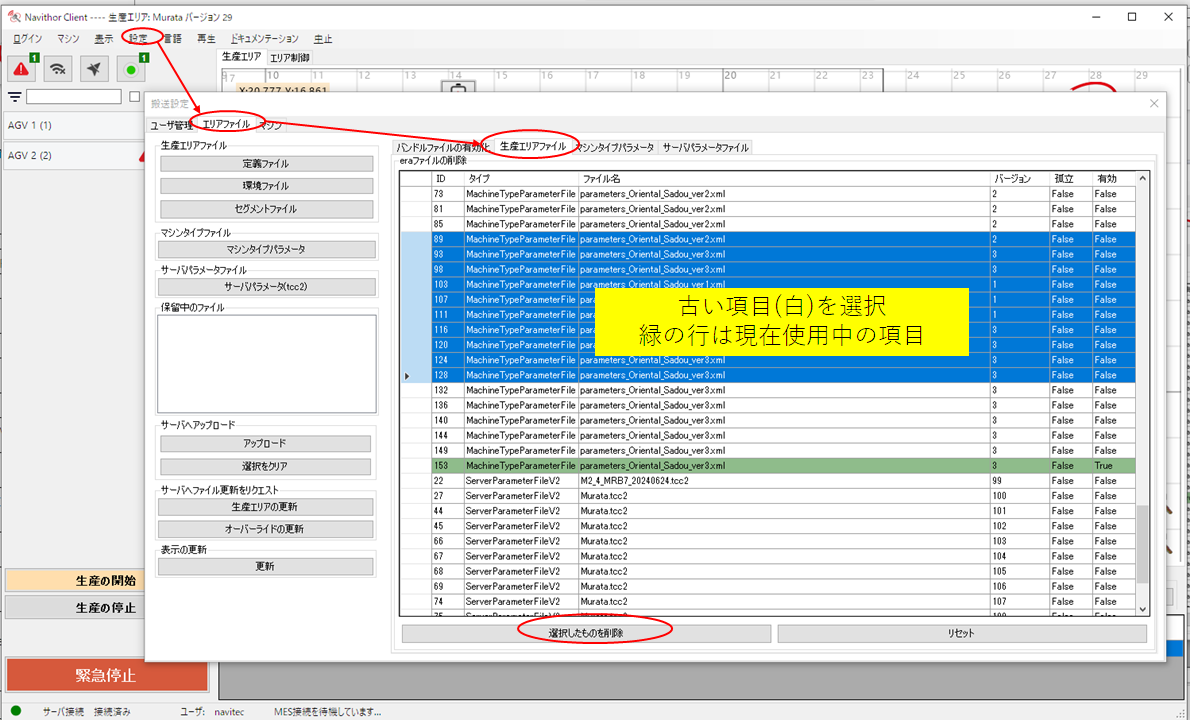Image resolution: width=1190 pixels, height=720 pixels.
Task: Click the 選択したものを削除 button
Action: coord(586,633)
